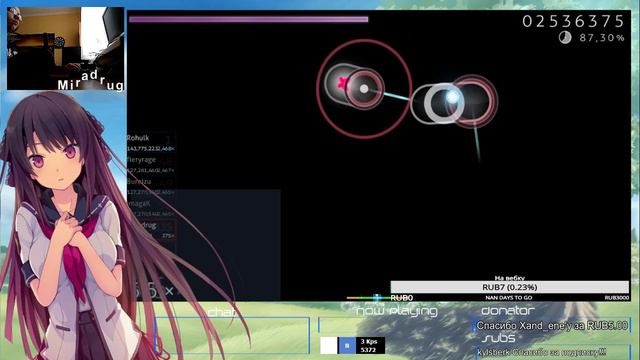Click the kylsberk subscription message
640x360 pixels.
pyautogui.click(x=542, y=352)
